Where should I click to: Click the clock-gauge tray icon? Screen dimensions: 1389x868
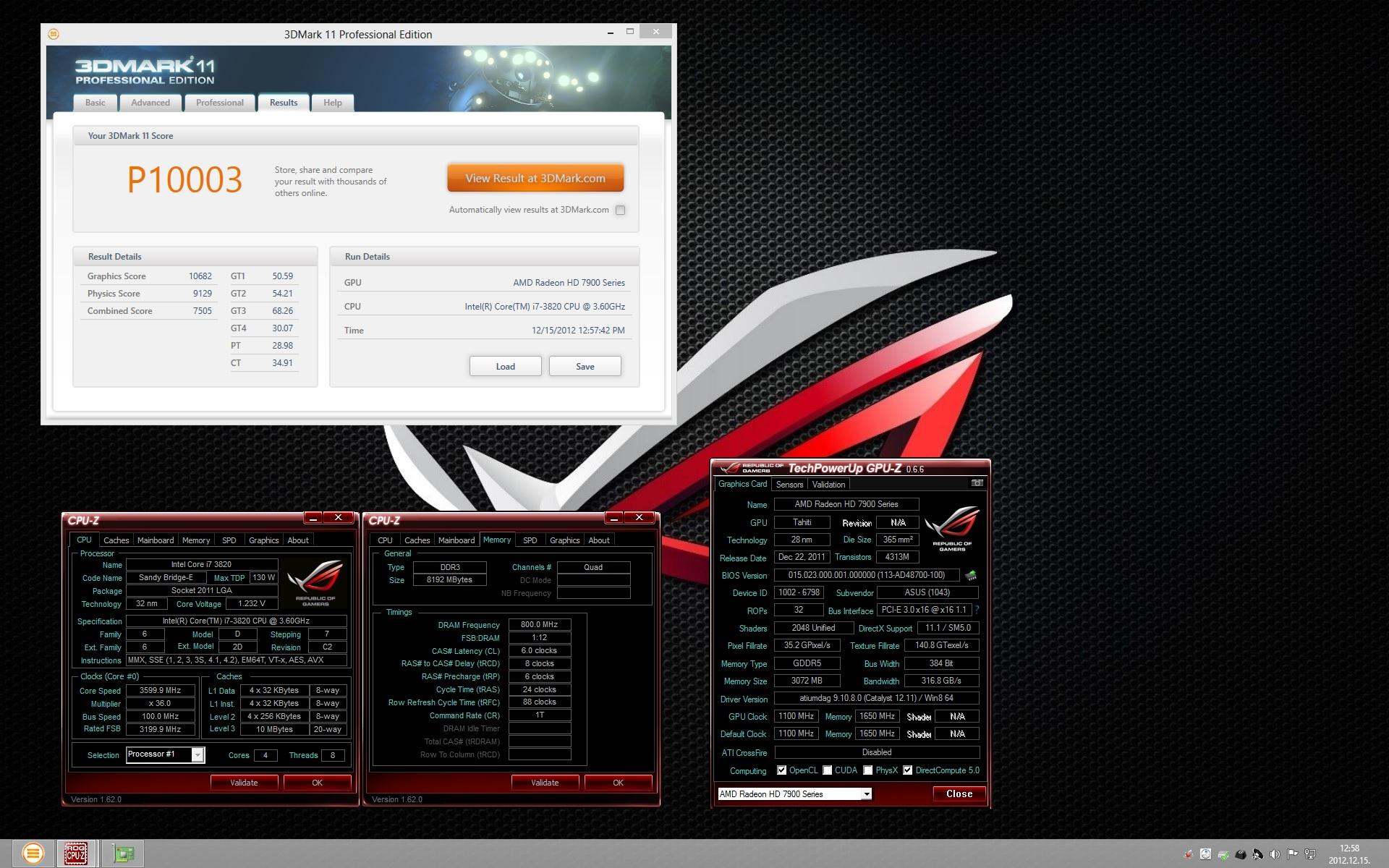pyautogui.click(x=1205, y=854)
